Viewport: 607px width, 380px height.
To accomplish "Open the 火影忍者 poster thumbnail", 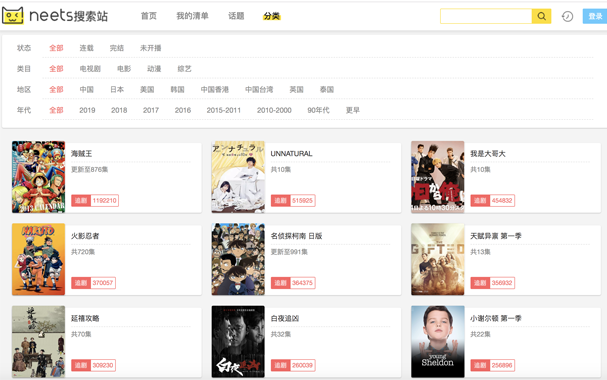I will tap(38, 259).
